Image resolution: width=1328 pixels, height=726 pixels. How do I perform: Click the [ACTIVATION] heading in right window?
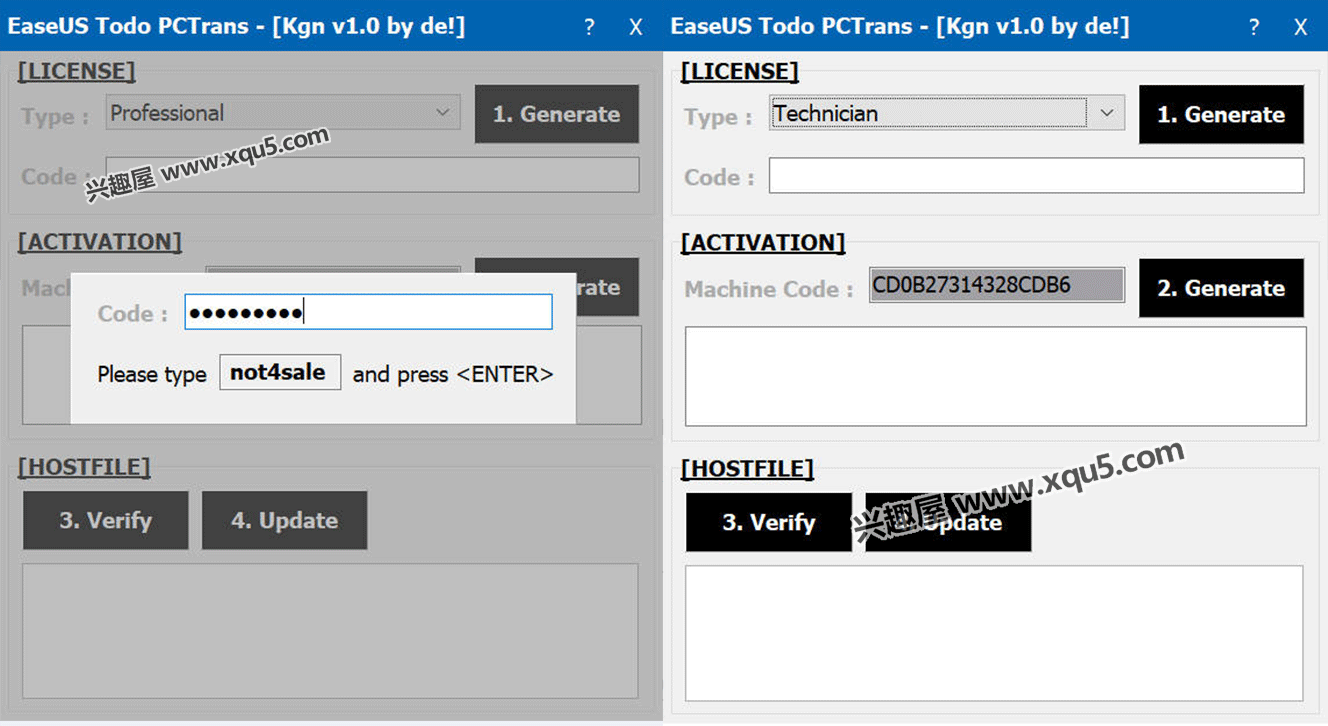(x=763, y=243)
